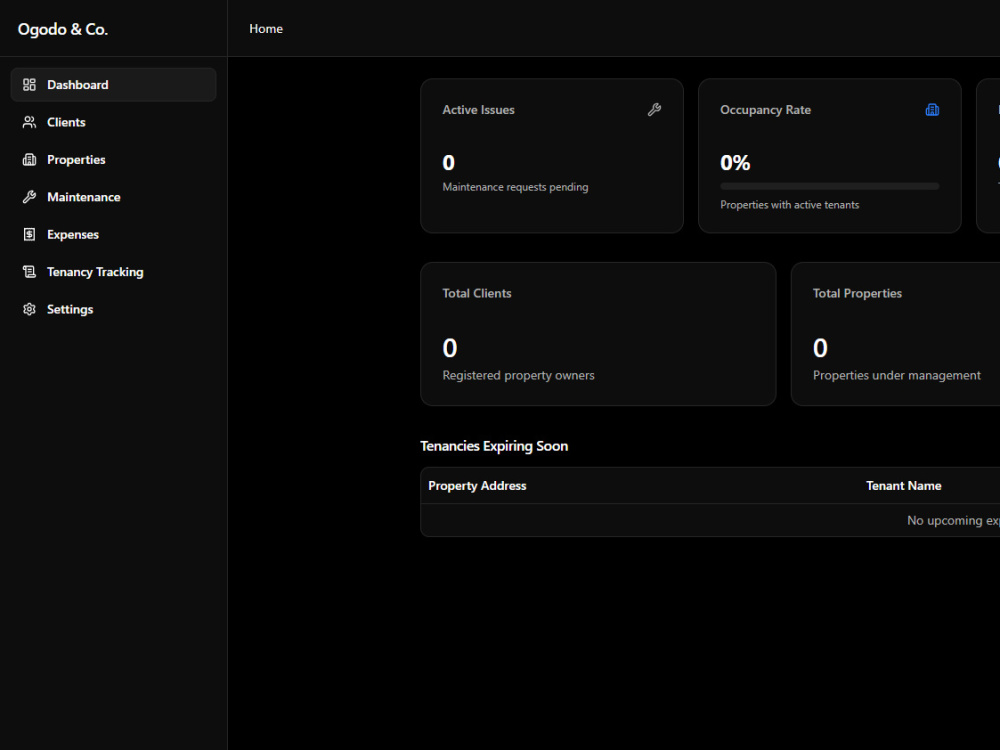Open the Expenses page

point(114,235)
